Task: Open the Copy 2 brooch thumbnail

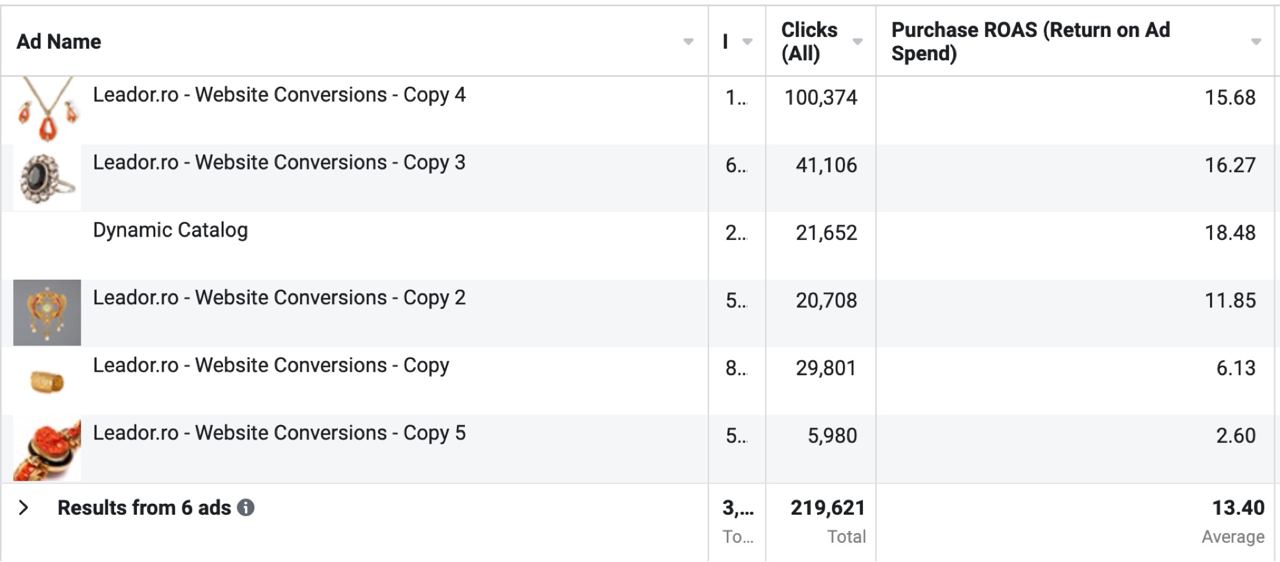Action: (x=47, y=313)
